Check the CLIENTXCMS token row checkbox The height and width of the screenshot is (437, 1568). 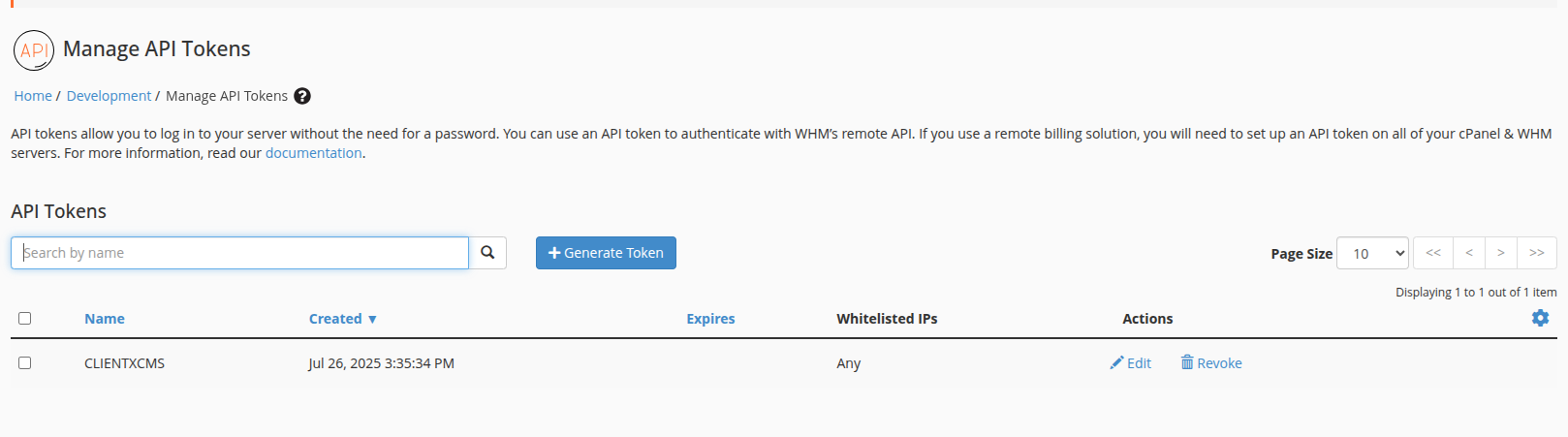pos(25,363)
